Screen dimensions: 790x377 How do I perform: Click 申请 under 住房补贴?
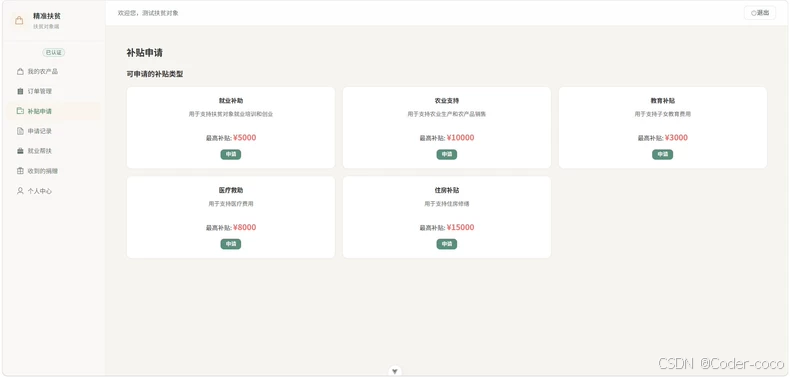click(x=447, y=244)
